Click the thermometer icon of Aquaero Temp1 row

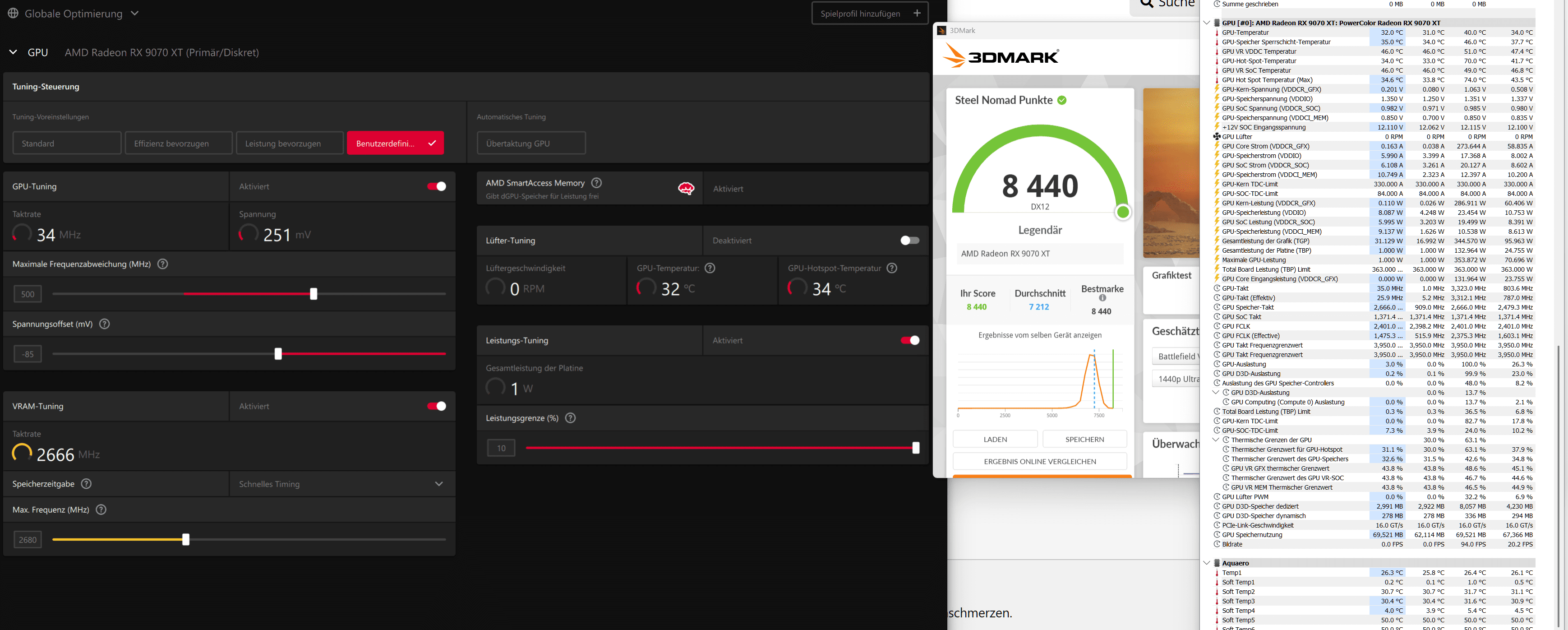(1217, 573)
